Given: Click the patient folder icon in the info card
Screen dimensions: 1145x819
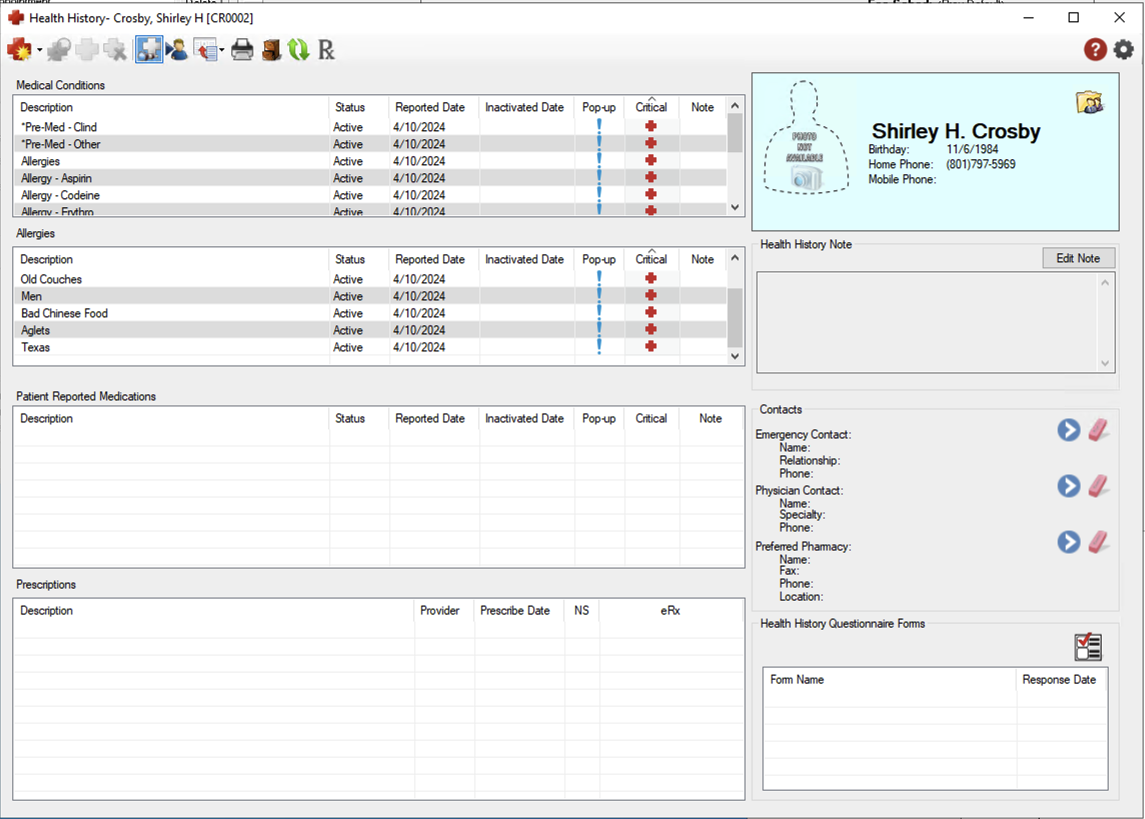Looking at the screenshot, I should coord(1088,102).
